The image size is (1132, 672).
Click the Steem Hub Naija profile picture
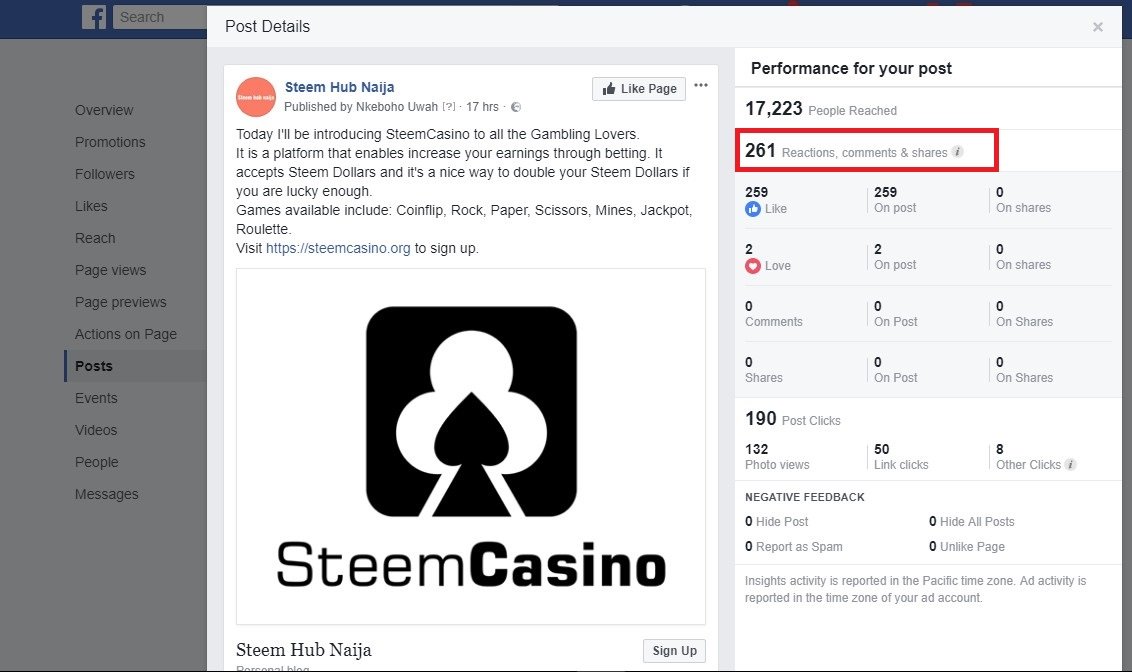(x=256, y=97)
